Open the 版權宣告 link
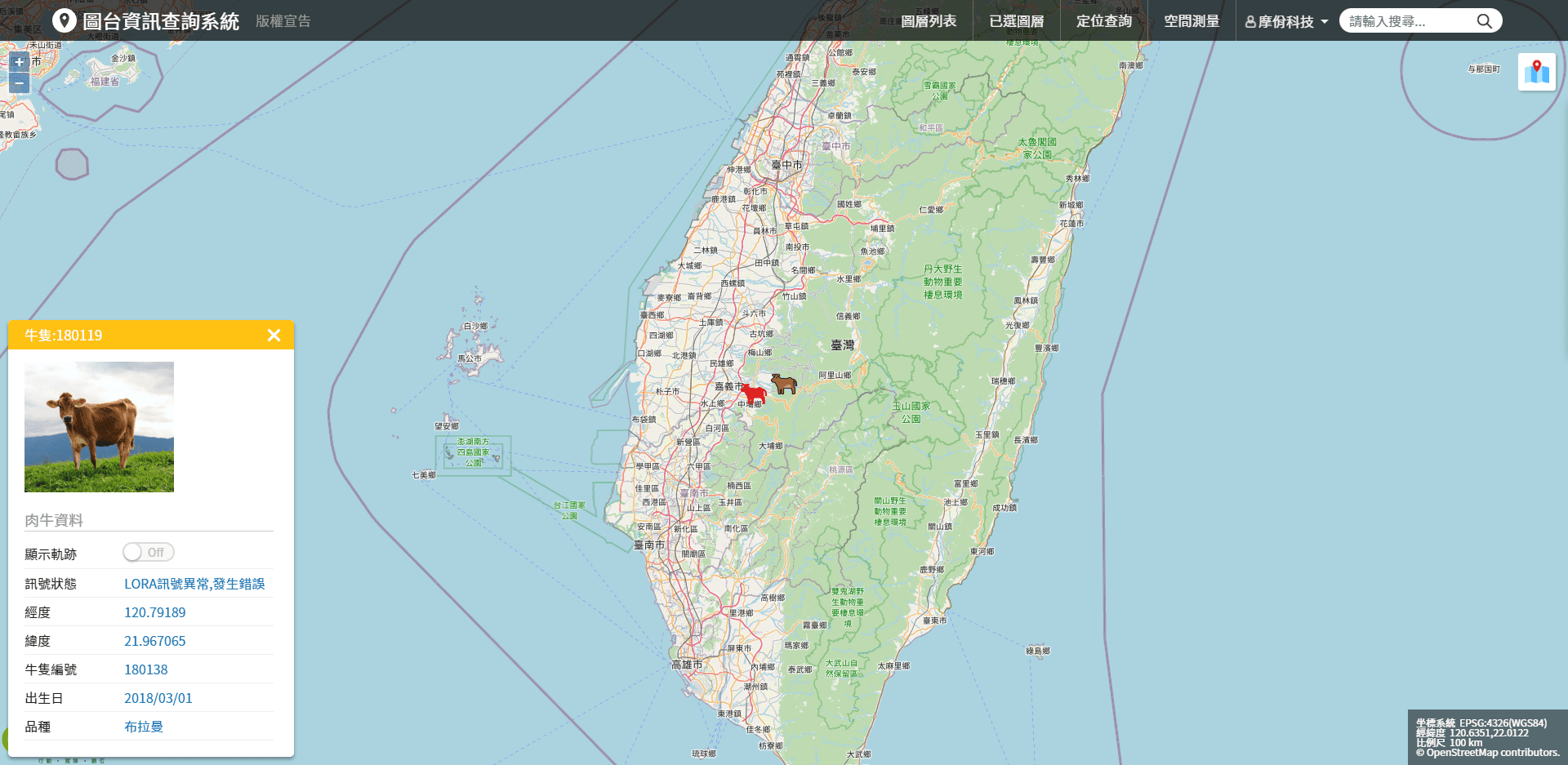The width and height of the screenshot is (1568, 765). [283, 21]
